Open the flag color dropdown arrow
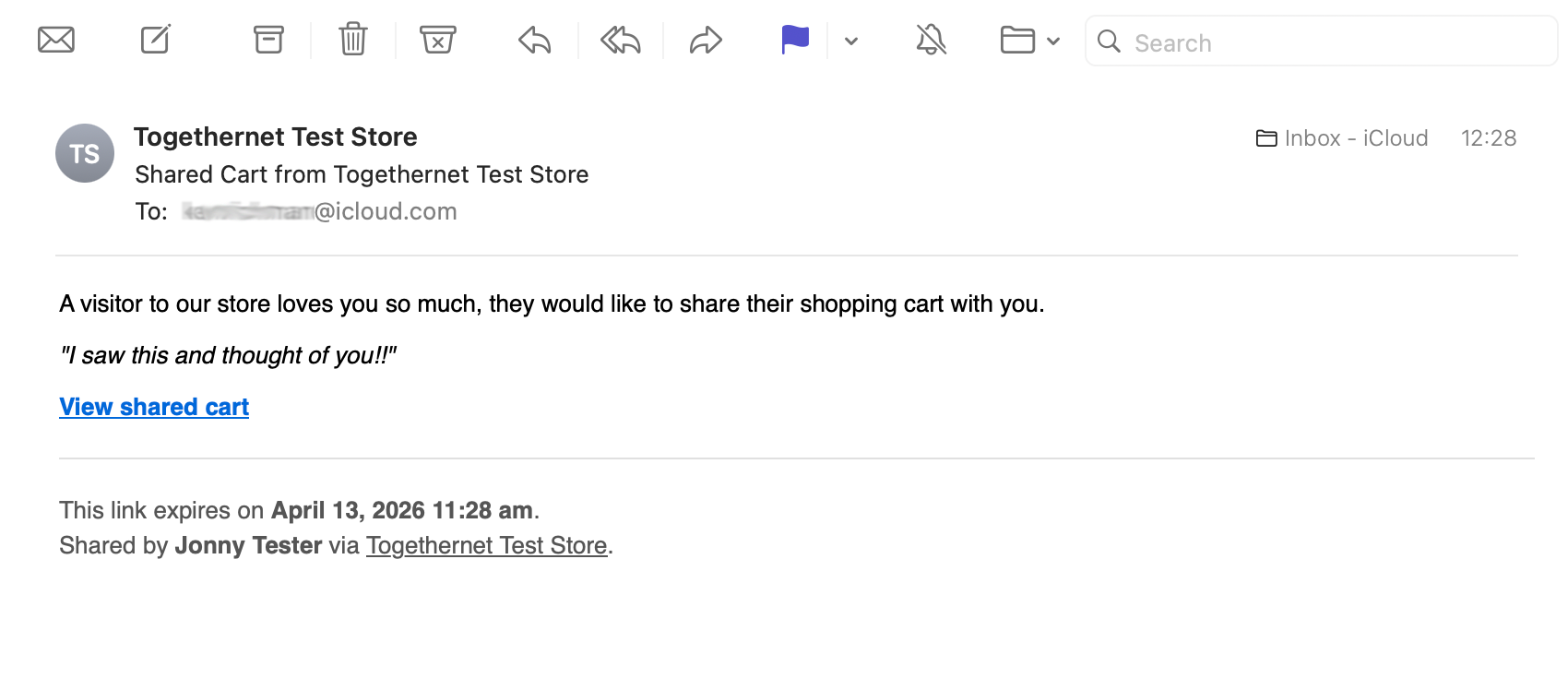Screen dimensions: 1568x690 click(x=851, y=42)
